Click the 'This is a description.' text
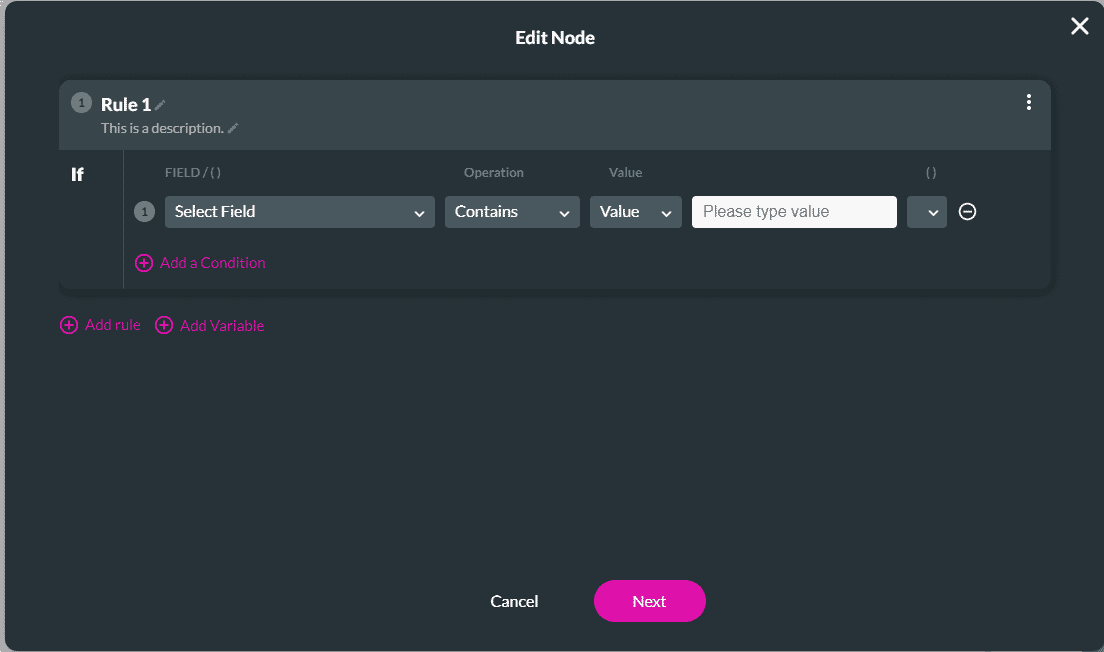This screenshot has width=1104, height=652. tap(162, 128)
